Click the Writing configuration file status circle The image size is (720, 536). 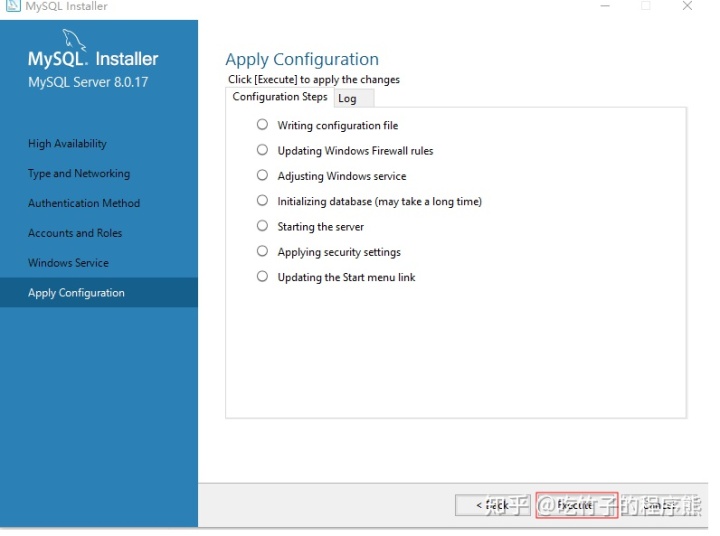click(x=262, y=124)
